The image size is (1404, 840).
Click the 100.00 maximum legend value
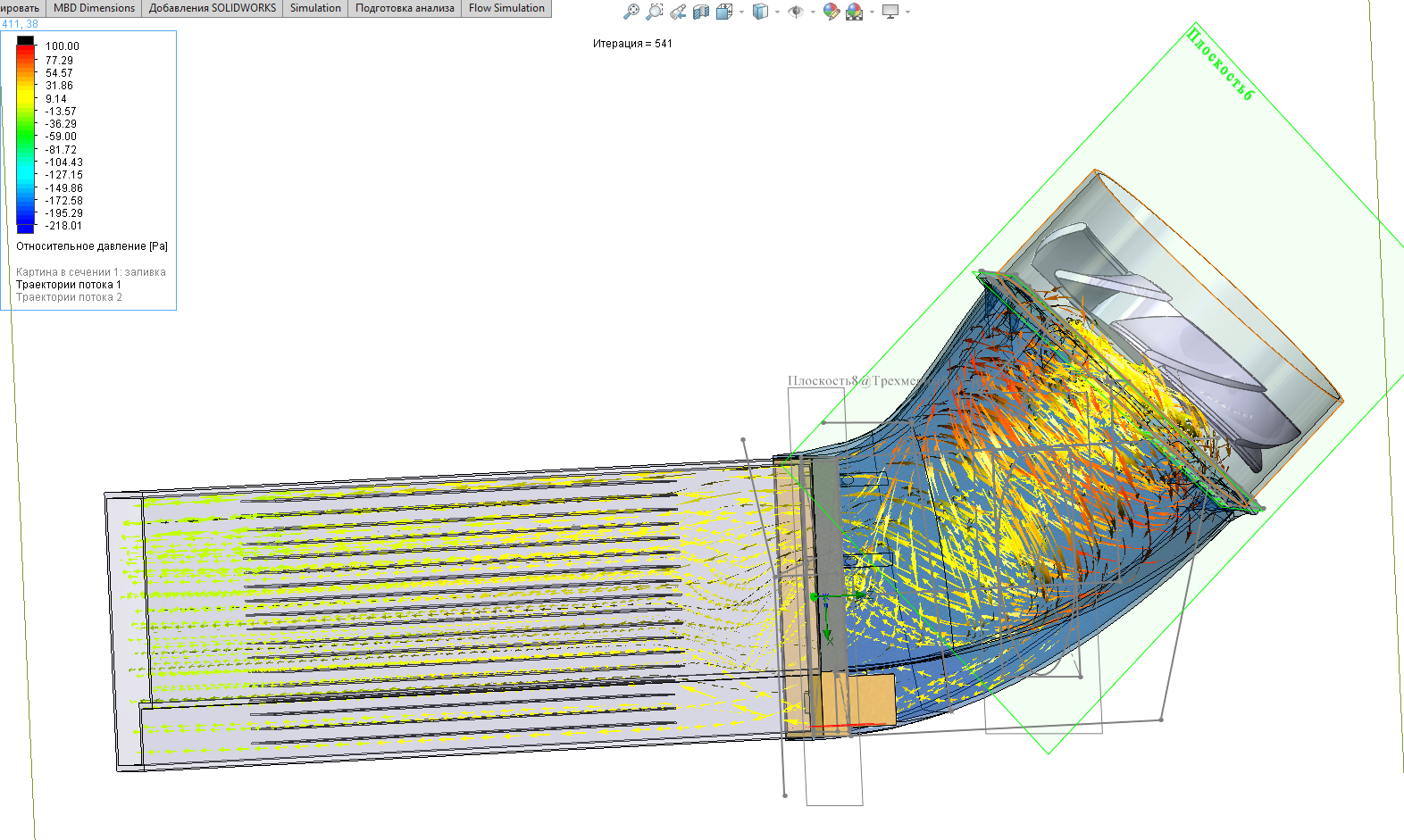tap(63, 46)
